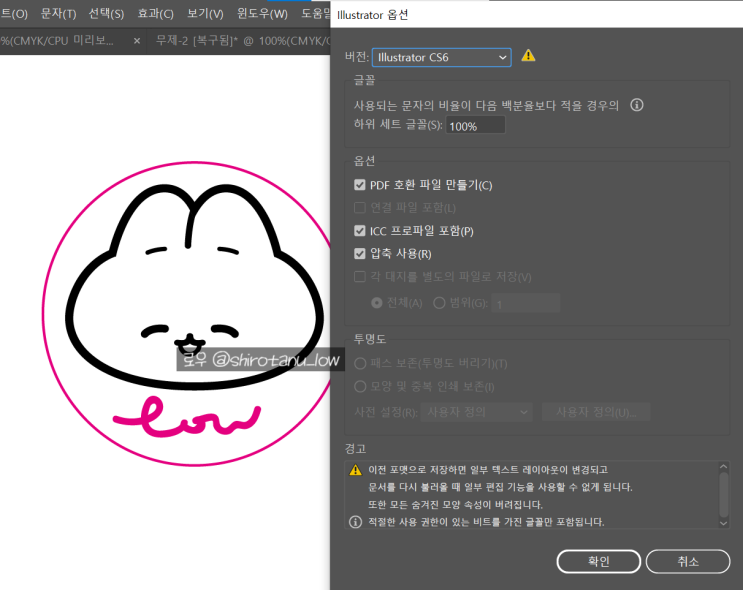743x590 pixels.
Task: Open the 문자(T) menu
Action: [58, 14]
